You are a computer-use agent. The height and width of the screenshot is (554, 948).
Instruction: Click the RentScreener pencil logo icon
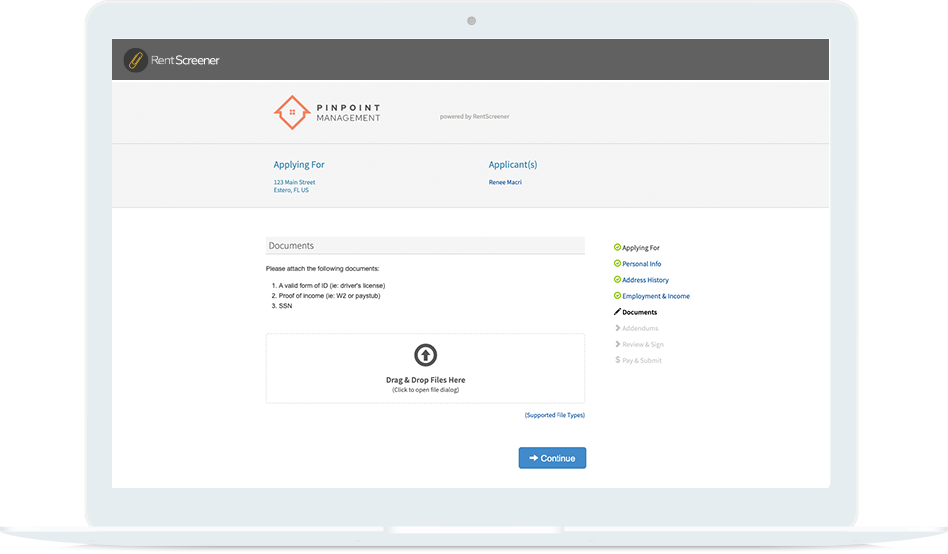[135, 60]
